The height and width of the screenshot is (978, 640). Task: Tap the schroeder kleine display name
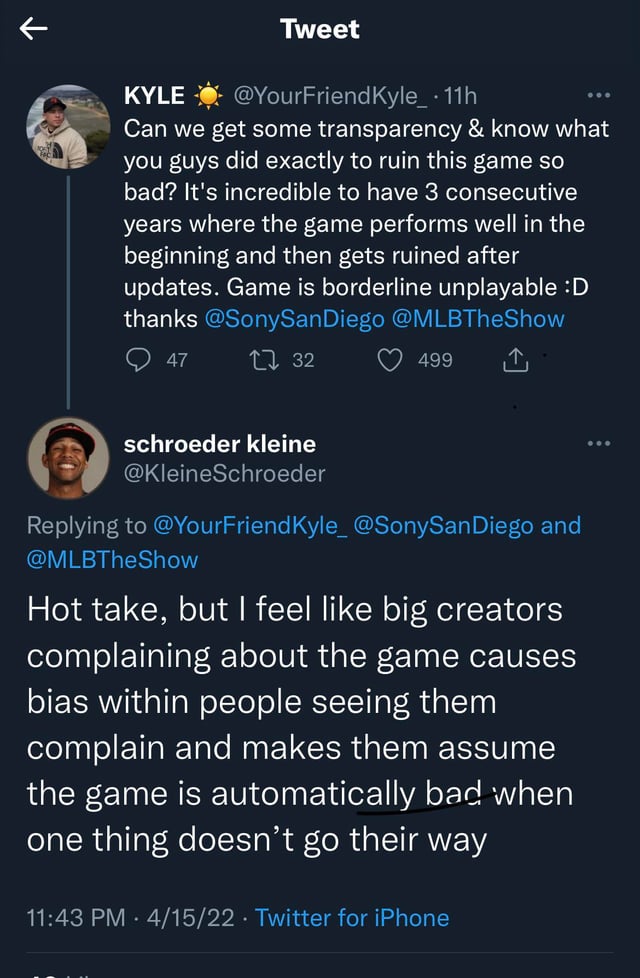218,442
